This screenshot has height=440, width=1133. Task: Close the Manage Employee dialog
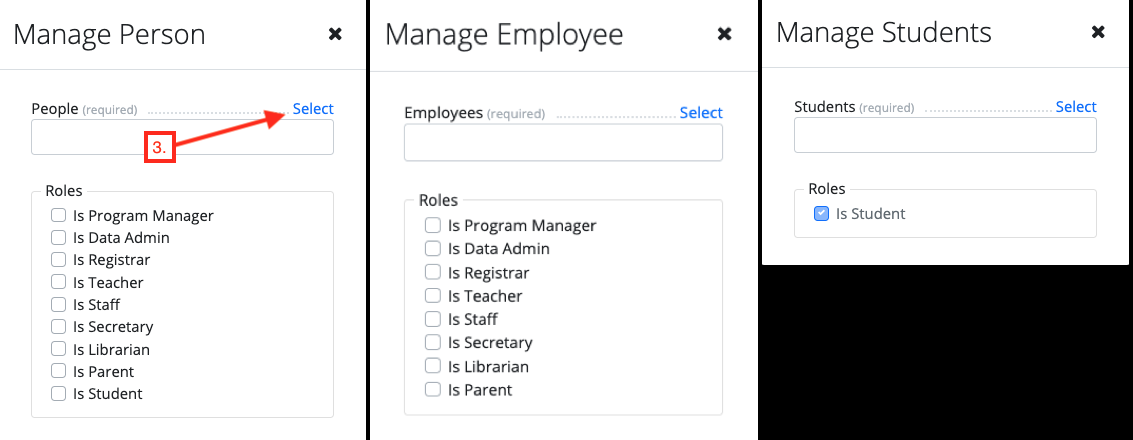pyautogui.click(x=725, y=34)
